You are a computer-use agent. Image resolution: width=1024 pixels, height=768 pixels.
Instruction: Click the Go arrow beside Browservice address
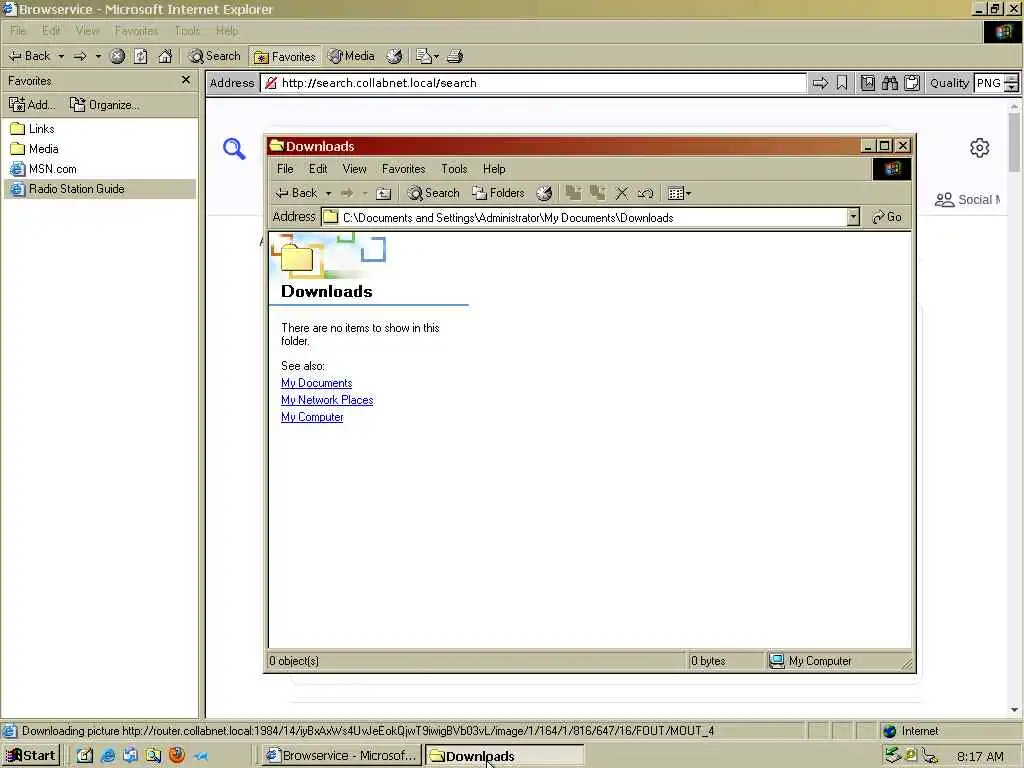820,83
